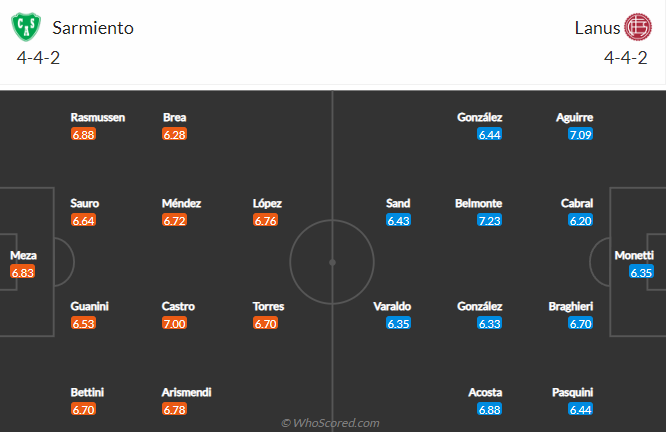Viewport: 667px width, 432px height.
Task: Click Méndez's 6.72 rating badge
Action: [x=174, y=220]
